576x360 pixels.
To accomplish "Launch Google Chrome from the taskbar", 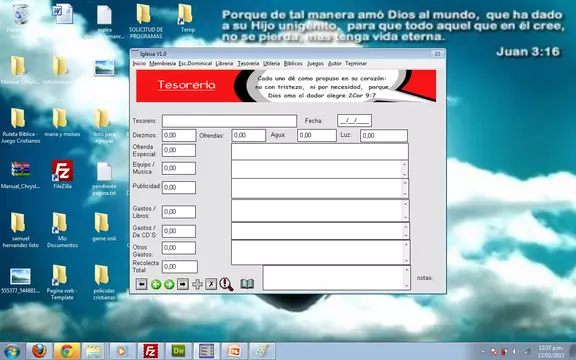I will (x=66, y=351).
